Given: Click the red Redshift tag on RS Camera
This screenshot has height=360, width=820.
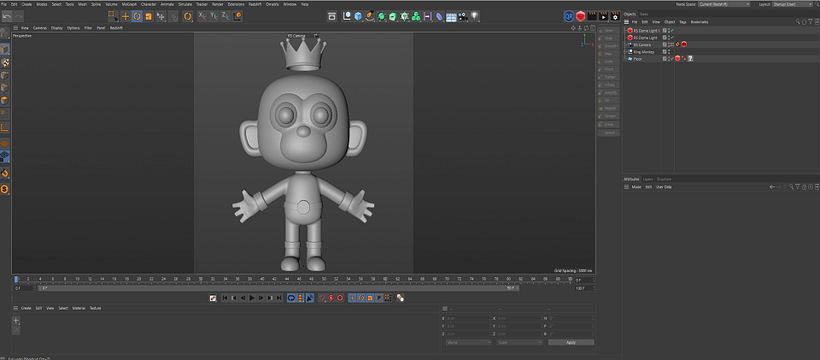Looking at the screenshot, I should coord(684,44).
